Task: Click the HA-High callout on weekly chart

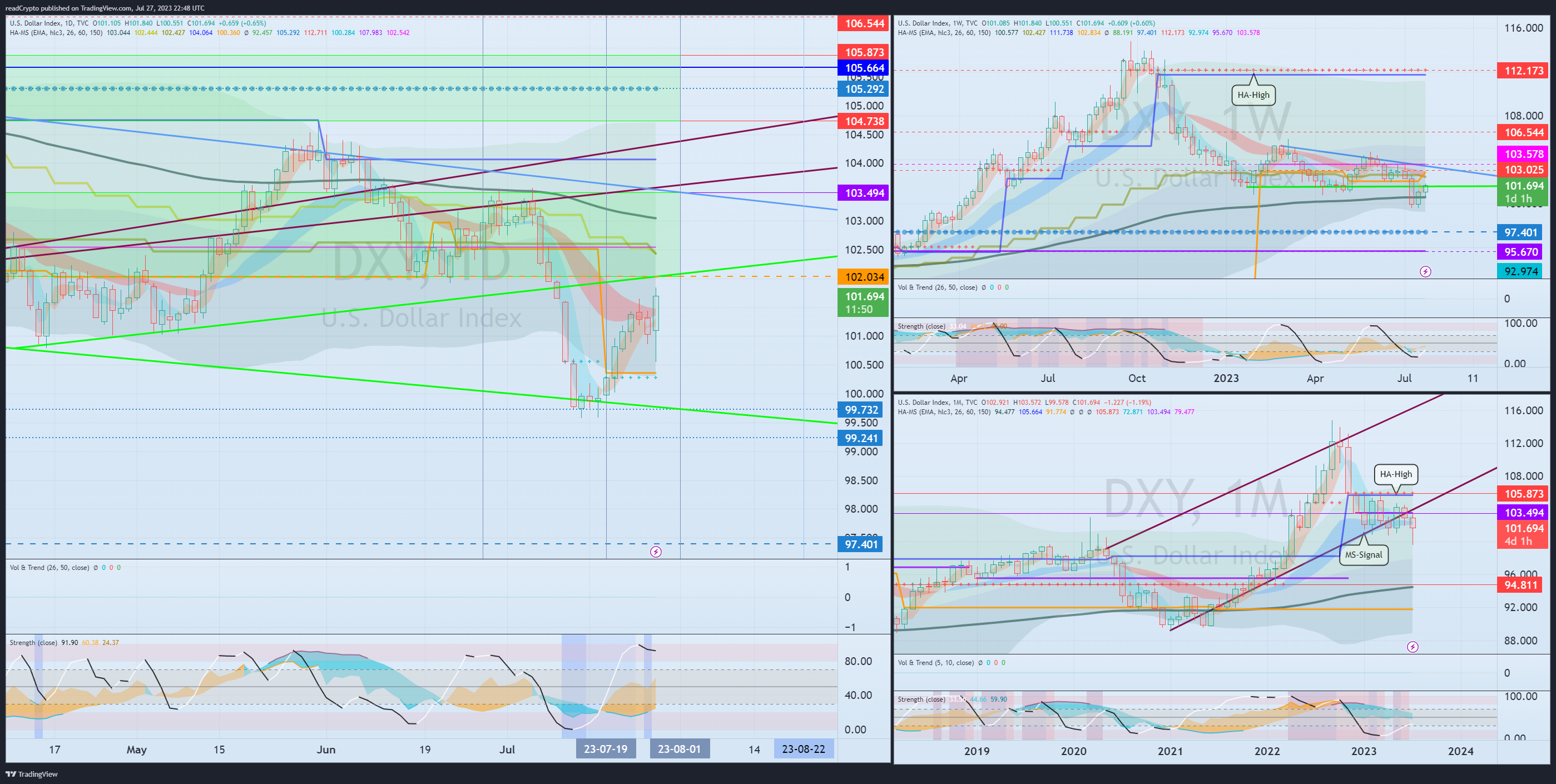Action: (x=1253, y=95)
